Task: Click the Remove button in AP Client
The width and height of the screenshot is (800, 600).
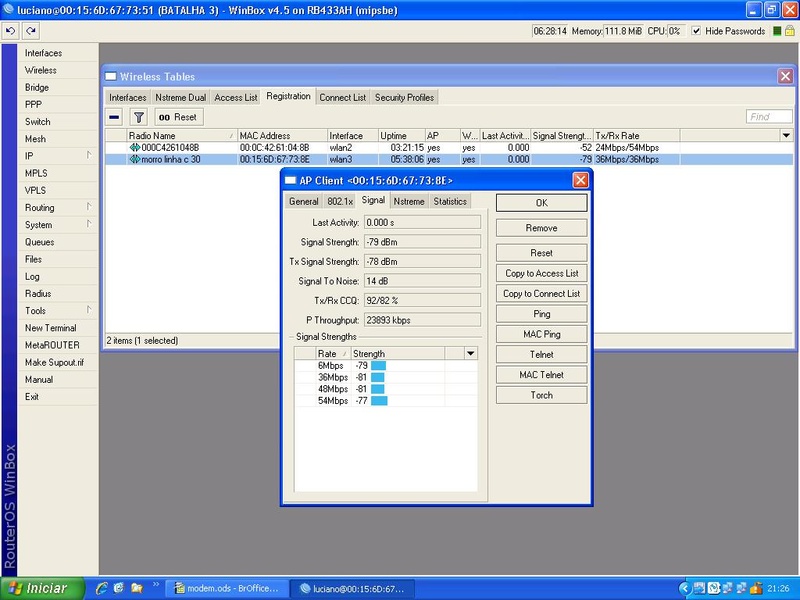Action: 541,228
